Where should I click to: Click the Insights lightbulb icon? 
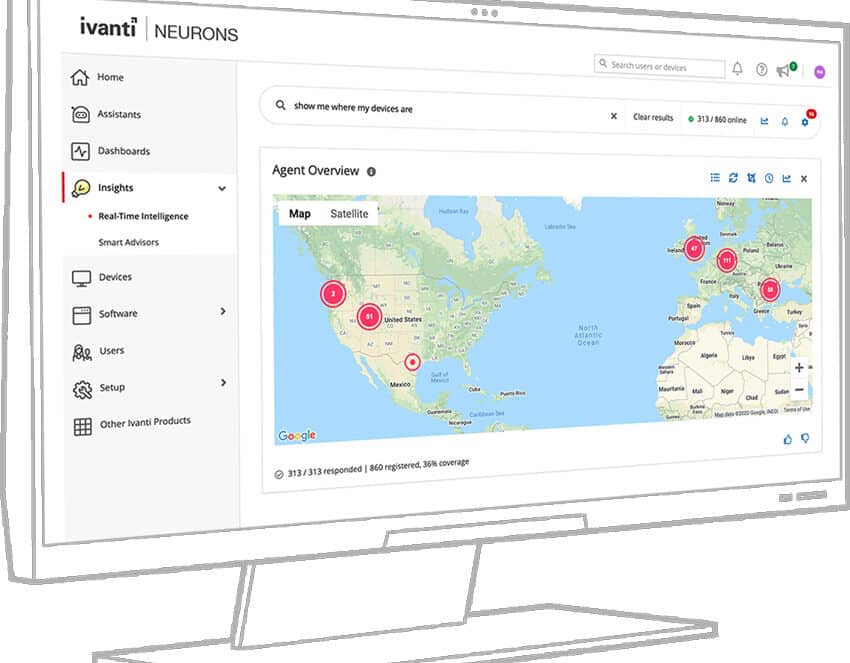(81, 188)
